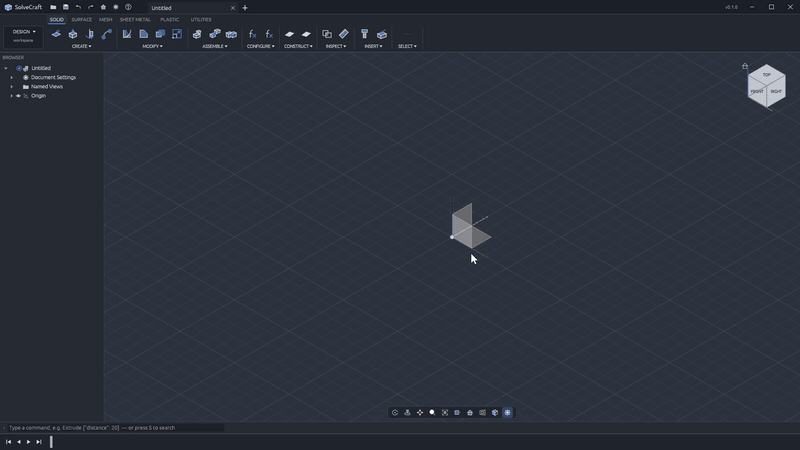Click the Insert fastener bolt icon
This screenshot has width=800, height=450.
tap(364, 34)
